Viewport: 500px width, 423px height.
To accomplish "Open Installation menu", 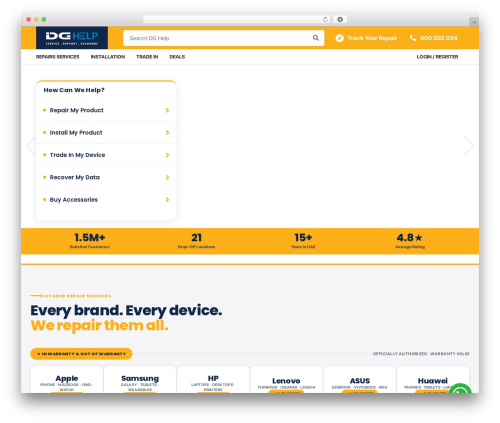I will 108,57.
